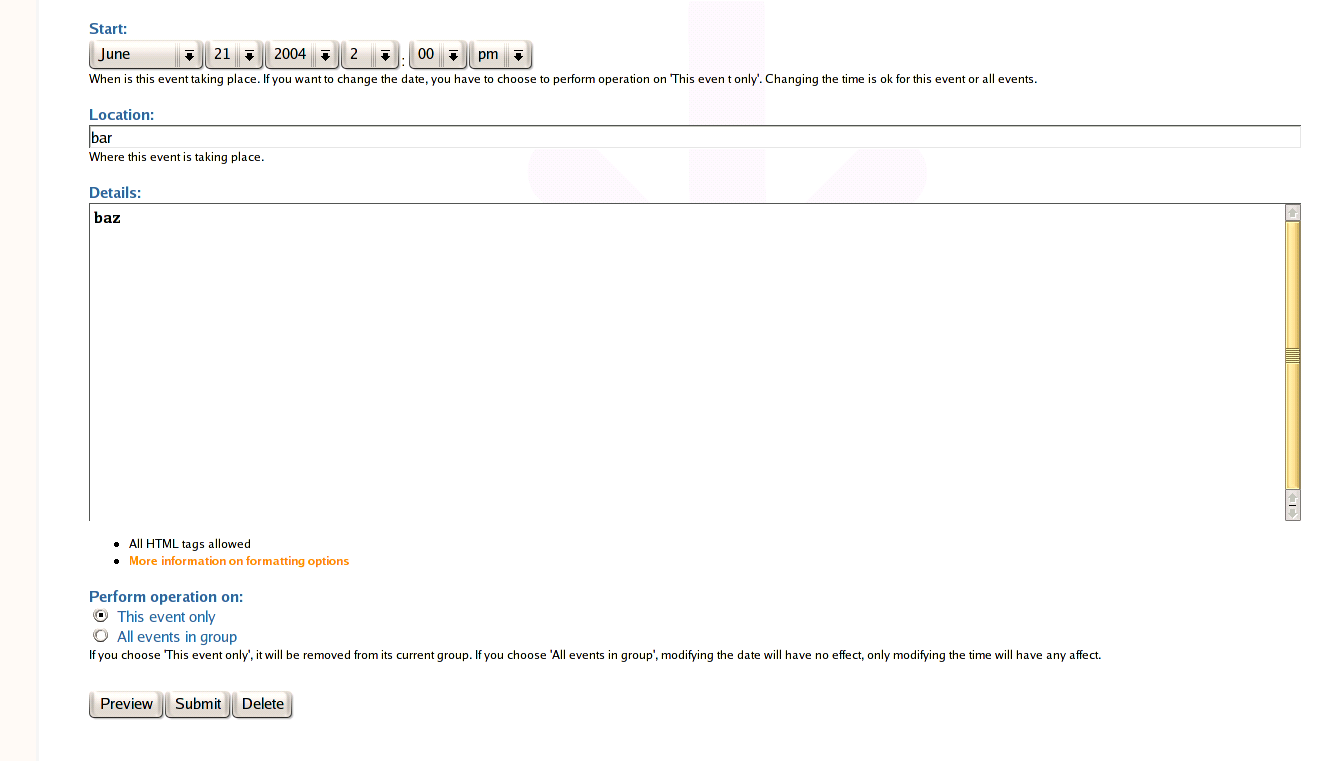1342x761 pixels.
Task: Open the month dropdown showing June
Action: [x=146, y=55]
